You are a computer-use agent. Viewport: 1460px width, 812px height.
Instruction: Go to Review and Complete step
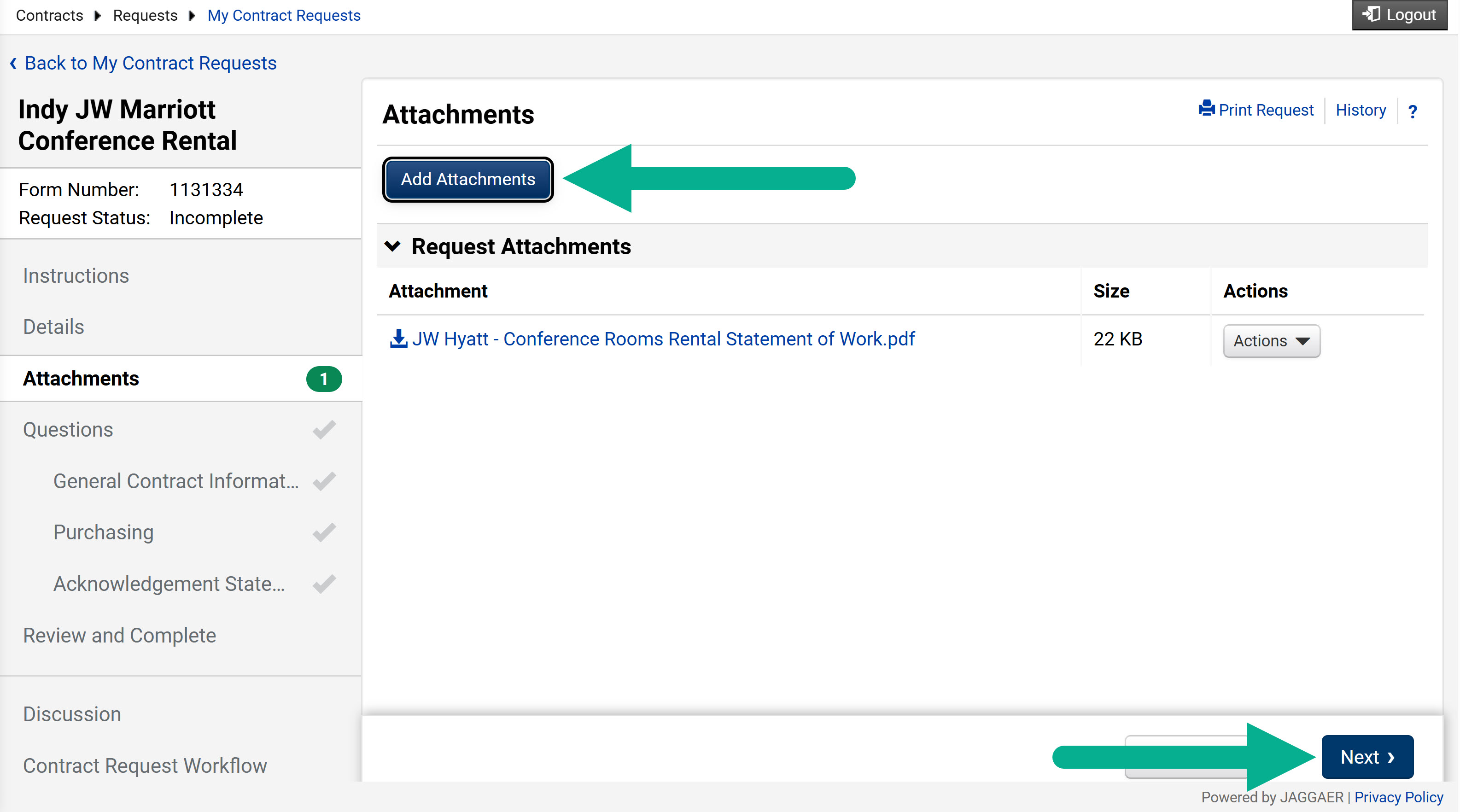pyautogui.click(x=120, y=636)
